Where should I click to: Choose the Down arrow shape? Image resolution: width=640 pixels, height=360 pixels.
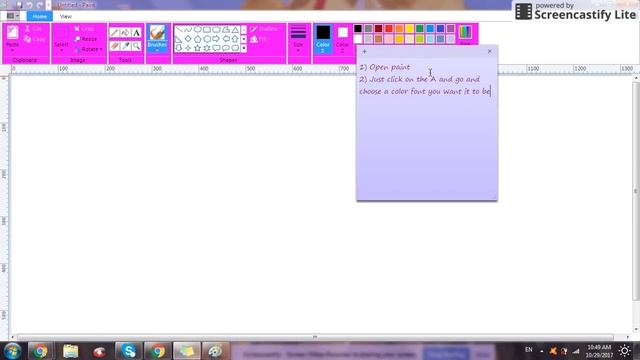pyautogui.click(x=179, y=48)
